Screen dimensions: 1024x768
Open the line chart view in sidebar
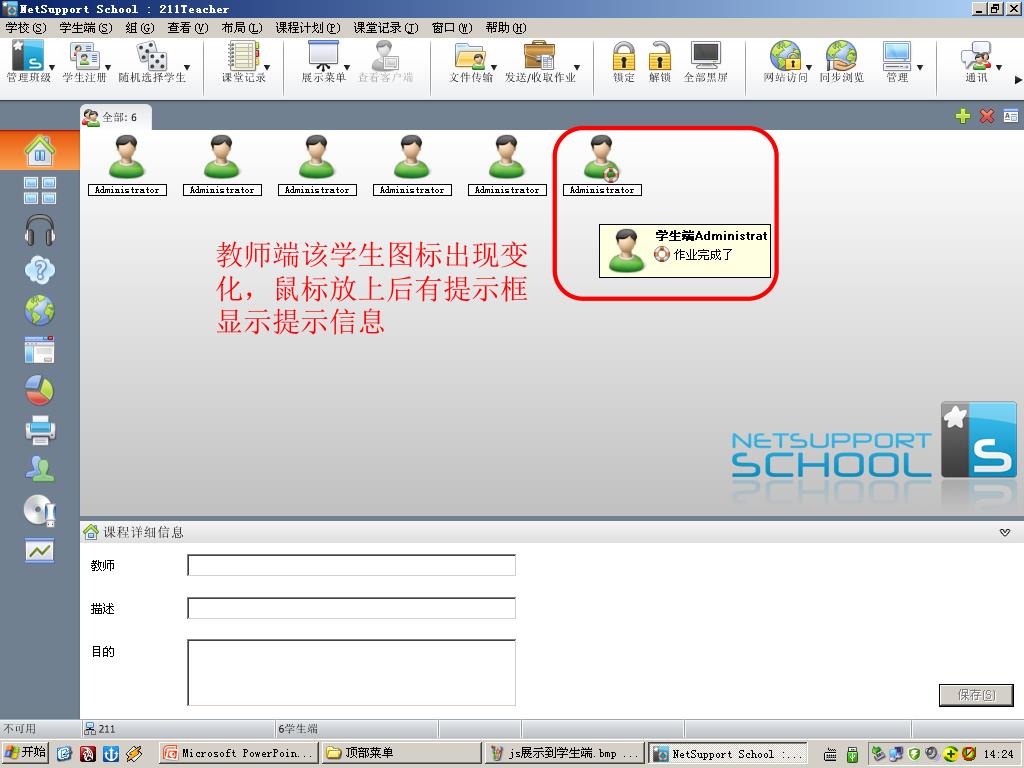pos(40,551)
